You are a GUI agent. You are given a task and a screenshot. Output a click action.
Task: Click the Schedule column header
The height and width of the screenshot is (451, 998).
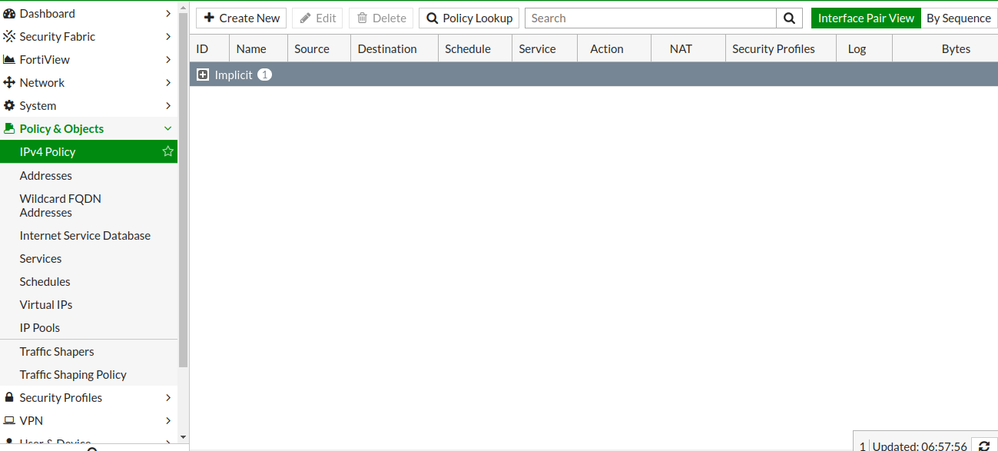coord(475,49)
